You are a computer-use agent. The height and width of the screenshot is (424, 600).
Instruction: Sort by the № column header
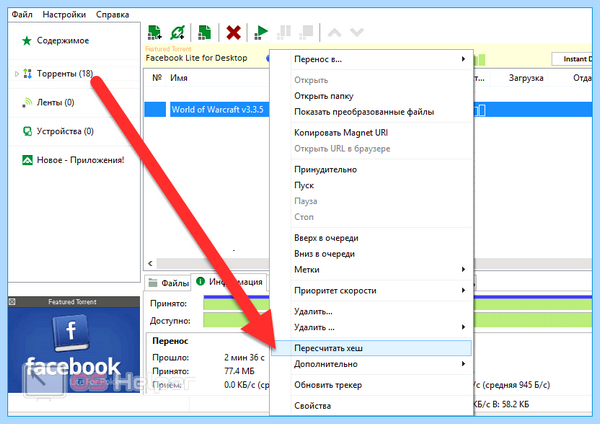coord(157,78)
